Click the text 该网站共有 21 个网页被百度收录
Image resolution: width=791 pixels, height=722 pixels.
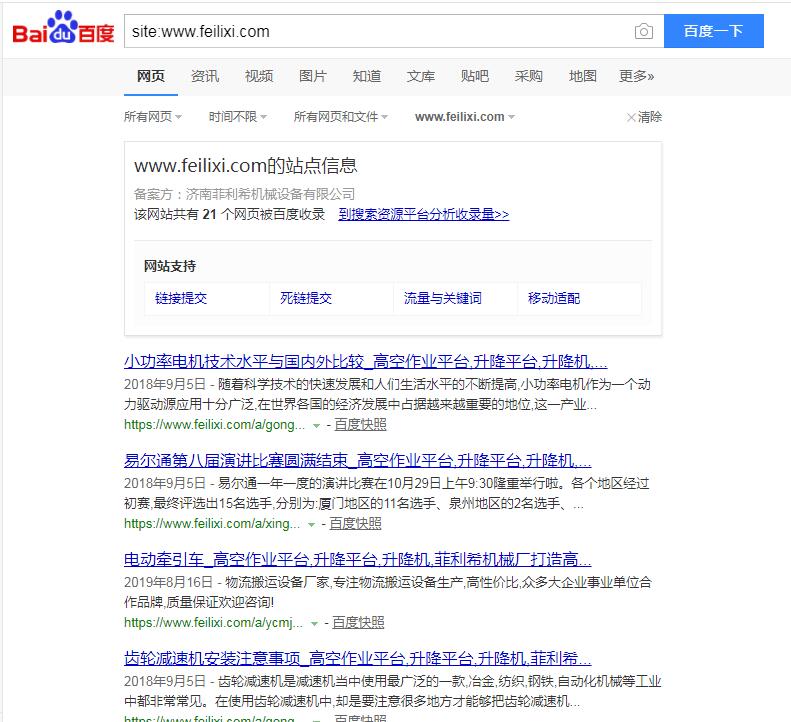point(230,214)
